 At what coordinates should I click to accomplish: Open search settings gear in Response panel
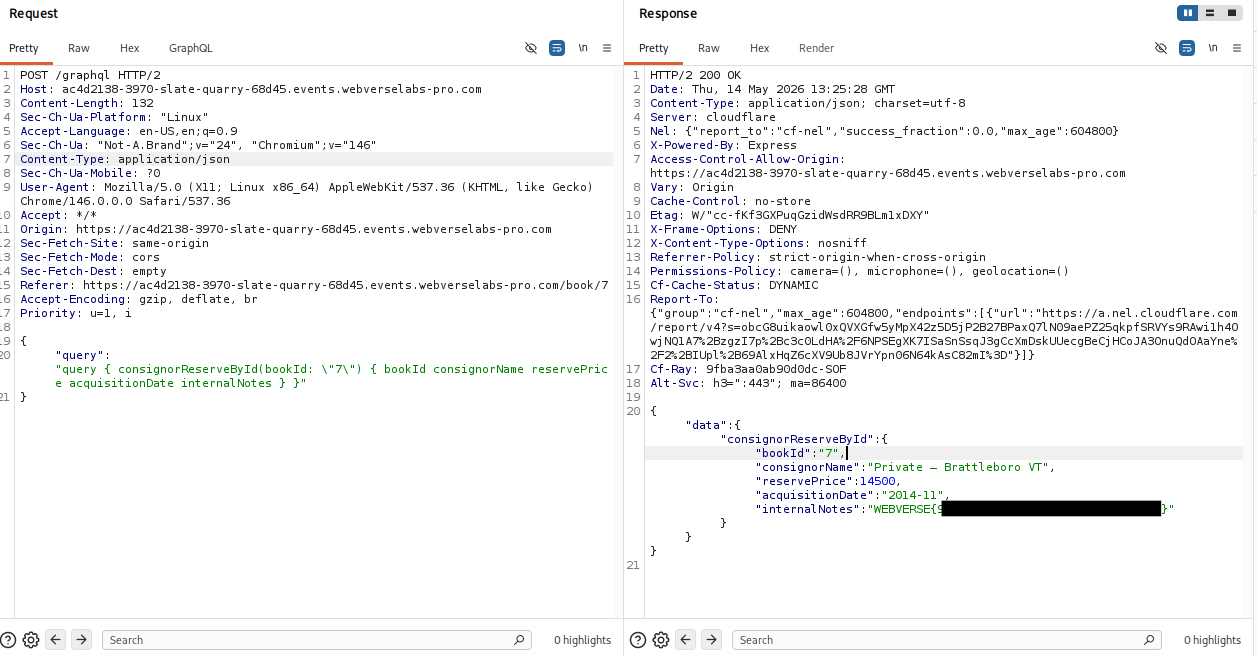661,640
